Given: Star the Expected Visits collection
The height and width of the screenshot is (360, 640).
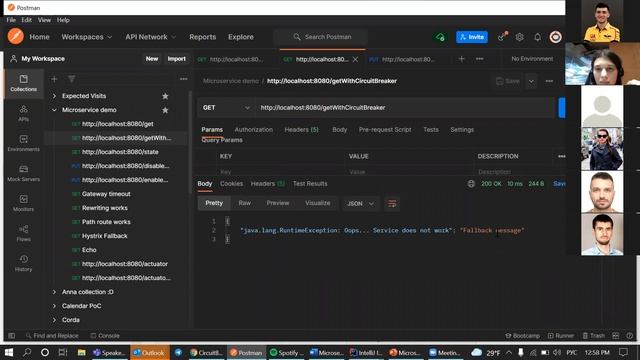Looking at the screenshot, I should pos(165,96).
